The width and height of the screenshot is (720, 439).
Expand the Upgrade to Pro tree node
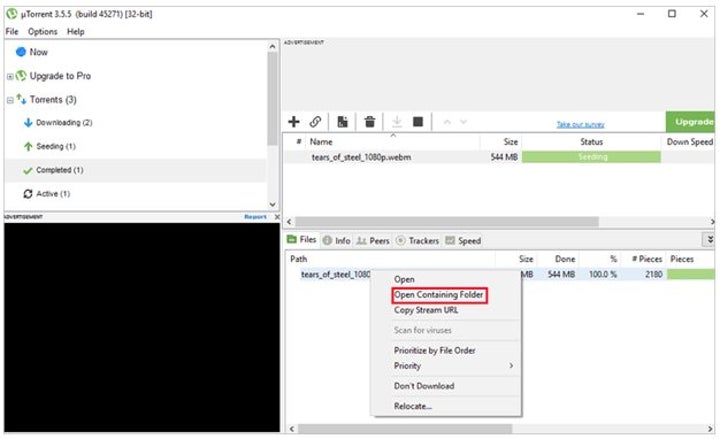pyautogui.click(x=10, y=76)
